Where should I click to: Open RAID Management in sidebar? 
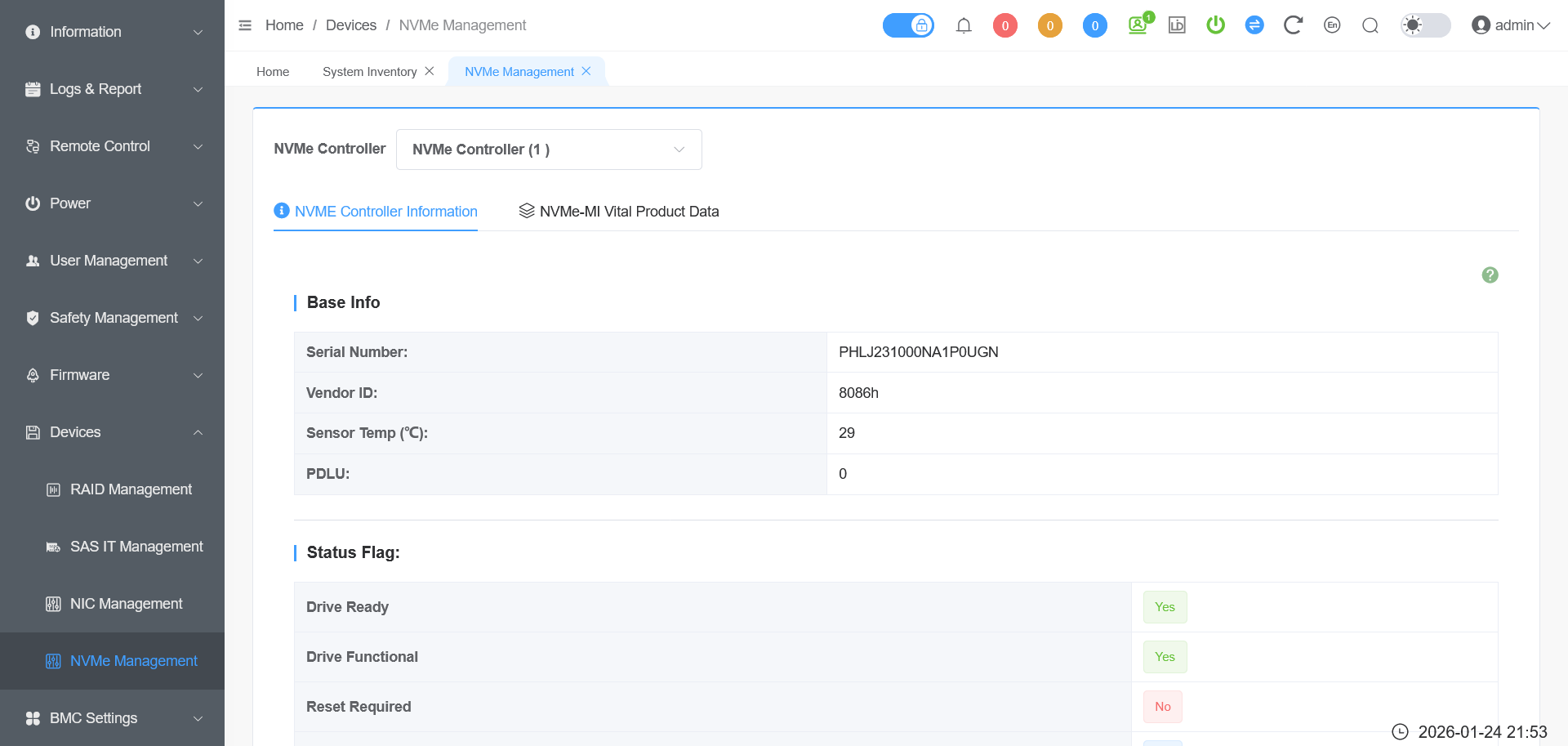click(x=131, y=489)
